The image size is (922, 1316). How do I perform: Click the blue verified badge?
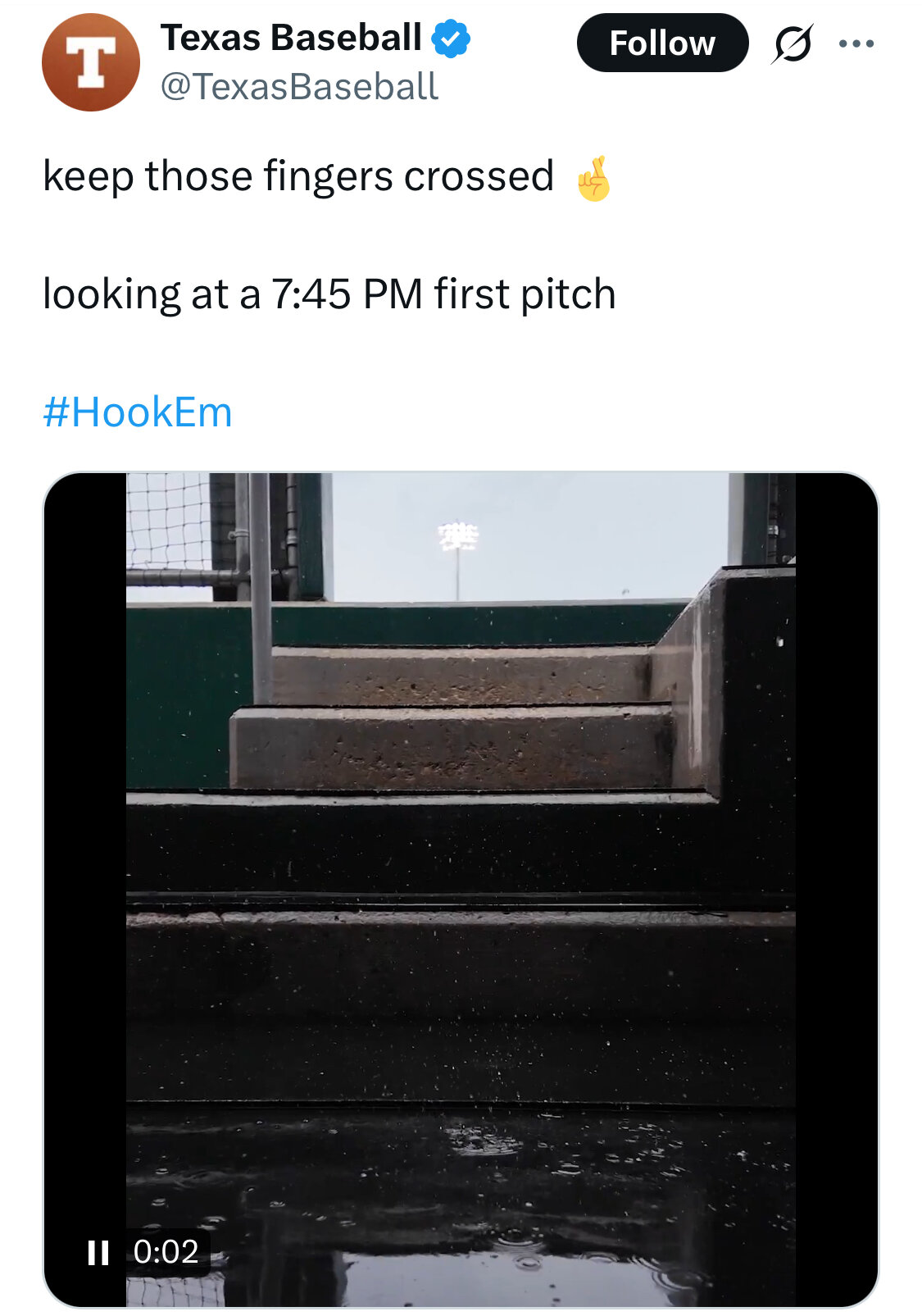click(452, 39)
